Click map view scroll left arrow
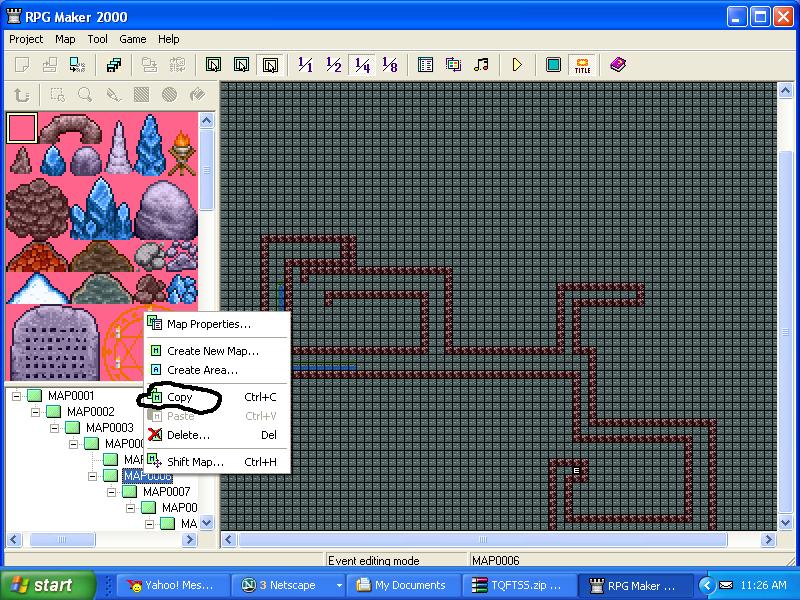This screenshot has height=600, width=800. tap(229, 540)
